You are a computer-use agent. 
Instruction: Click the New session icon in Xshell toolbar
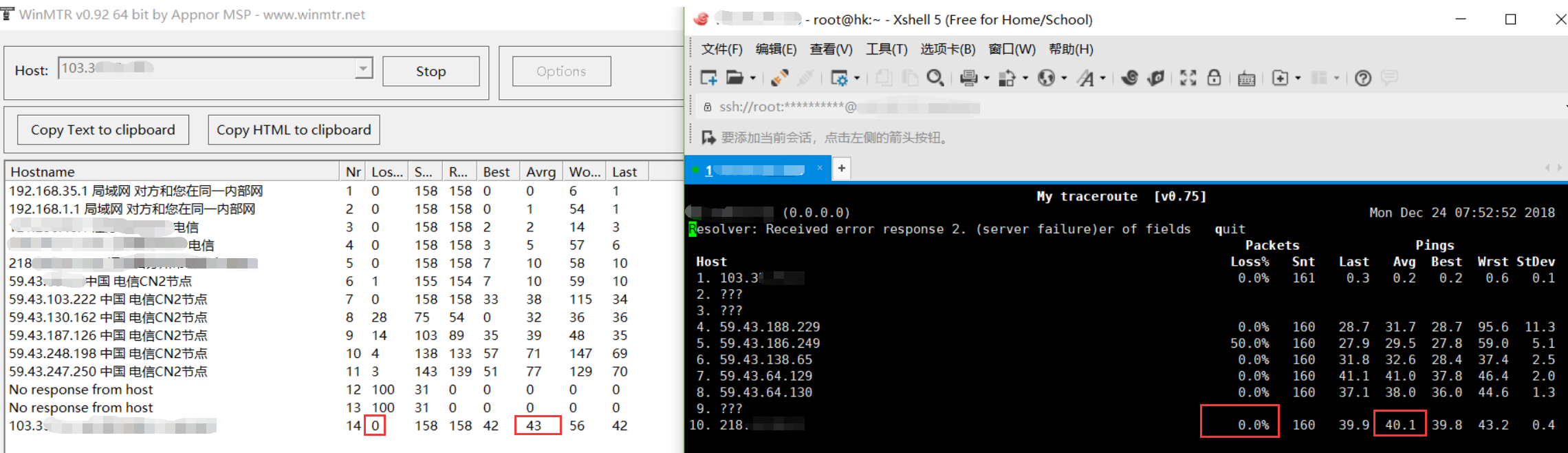pos(708,78)
